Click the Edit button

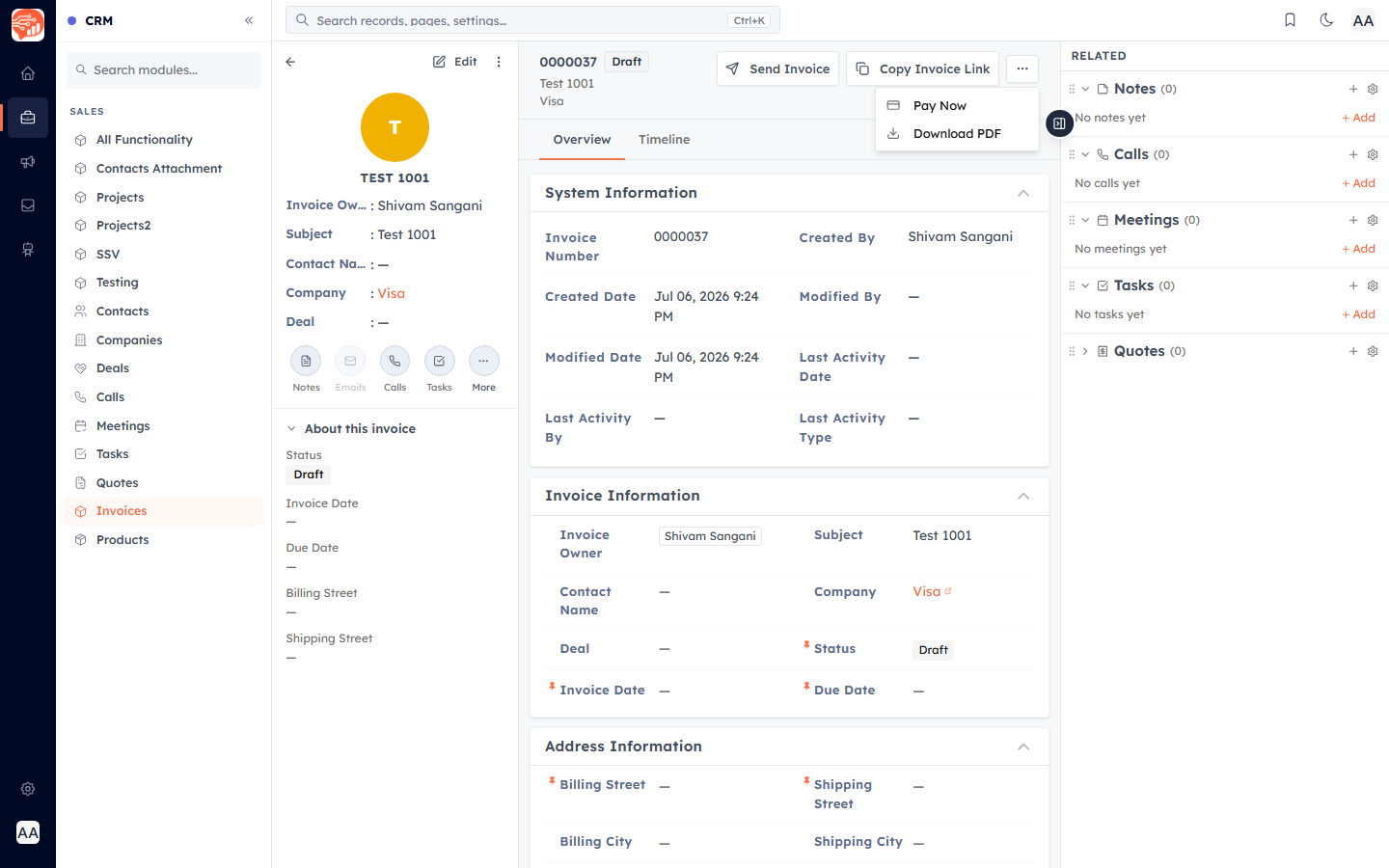(455, 62)
